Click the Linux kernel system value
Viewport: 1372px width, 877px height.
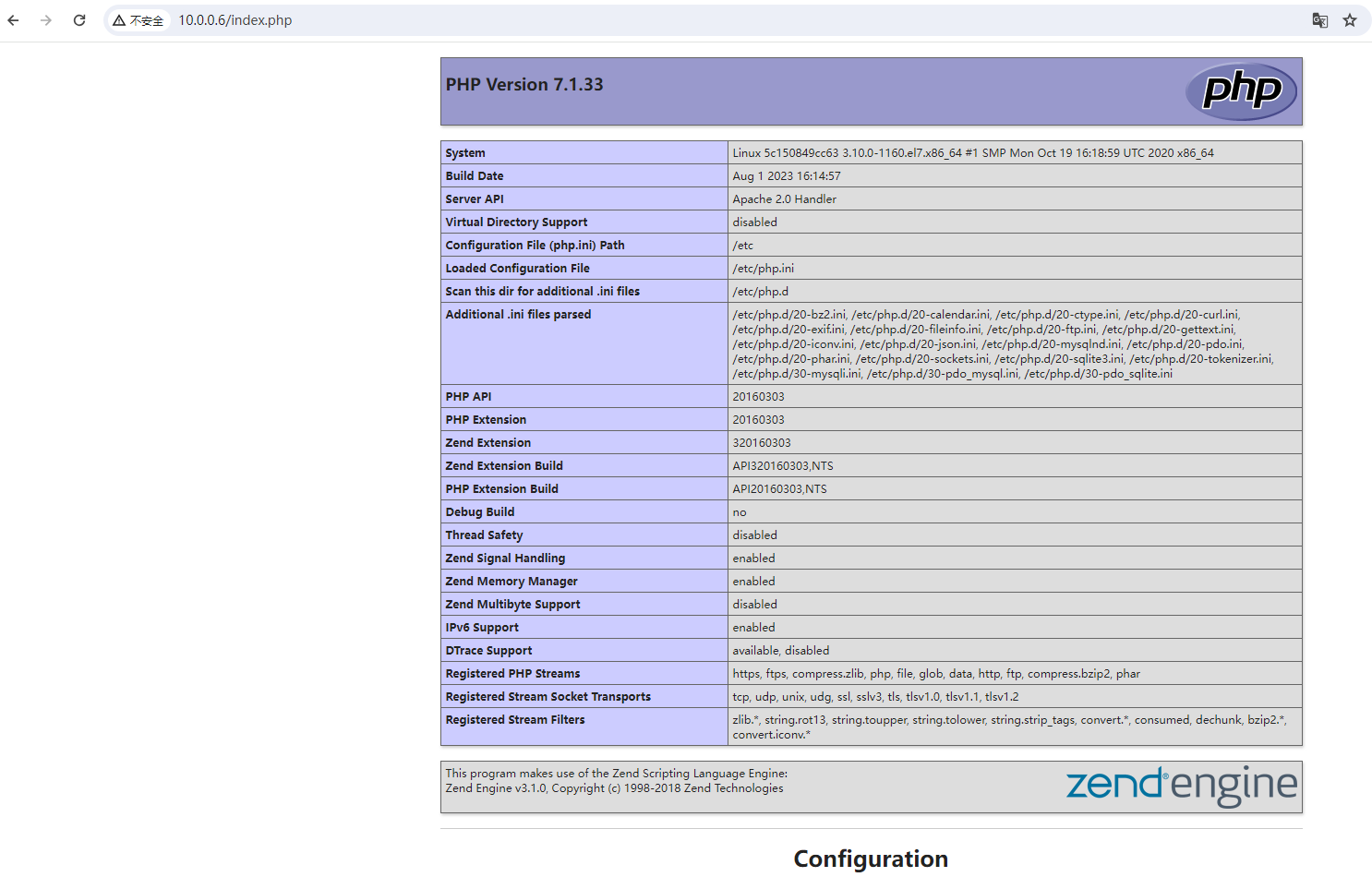pos(973,153)
